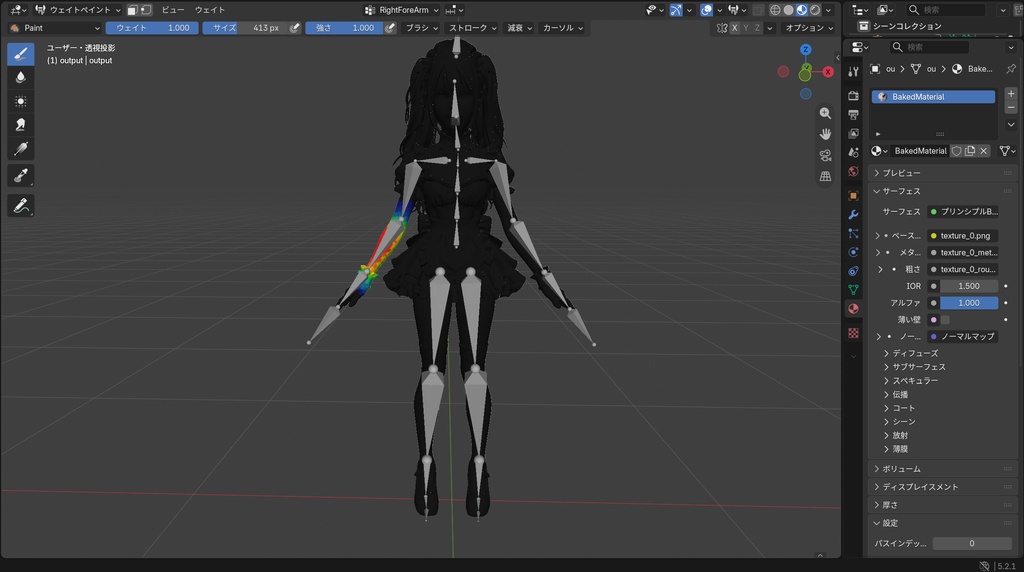Pin the properties editor context
Image resolution: width=1024 pixels, height=572 pixels.
pyautogui.click(x=1011, y=69)
